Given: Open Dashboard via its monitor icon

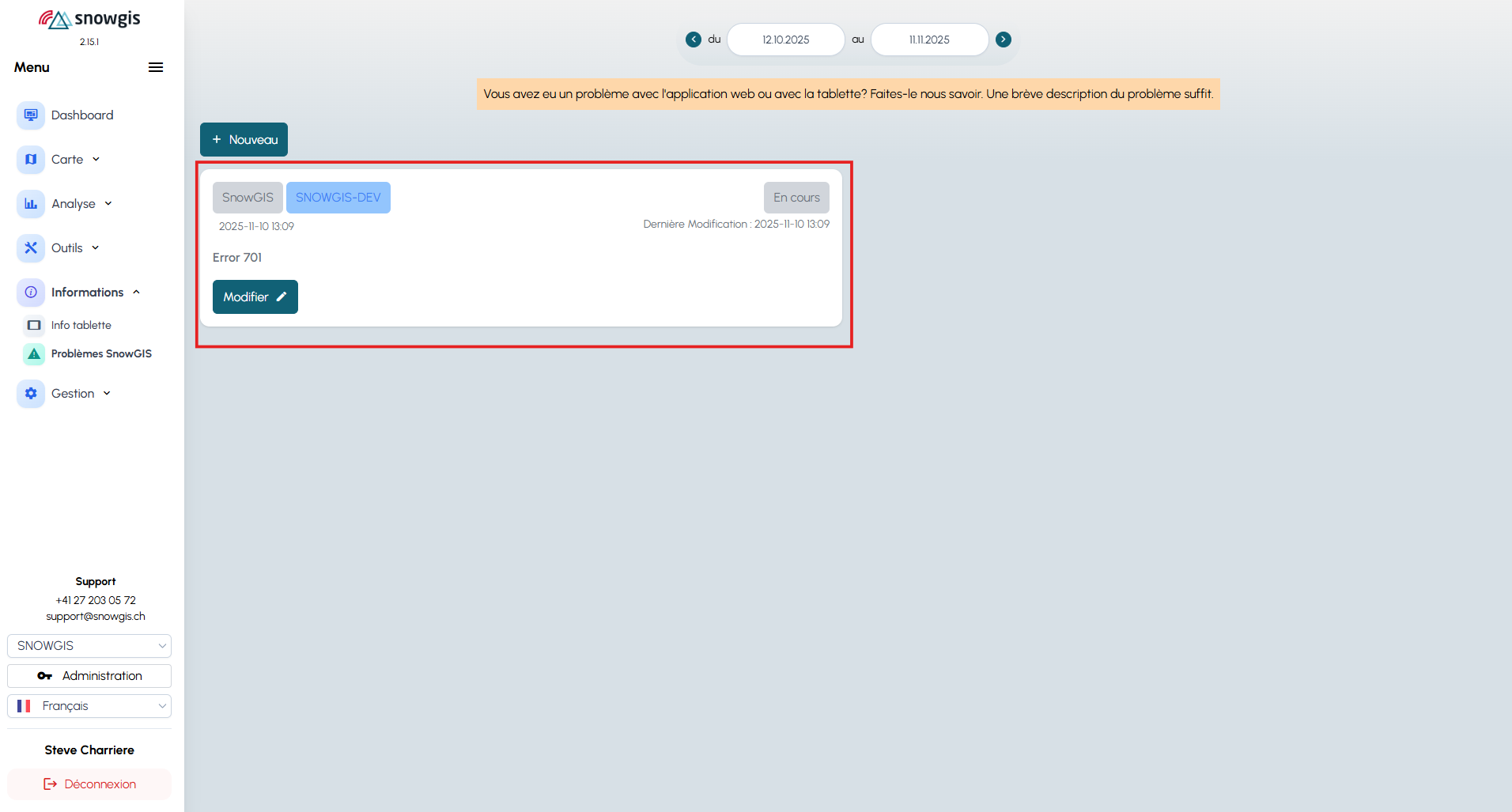Looking at the screenshot, I should [31, 115].
